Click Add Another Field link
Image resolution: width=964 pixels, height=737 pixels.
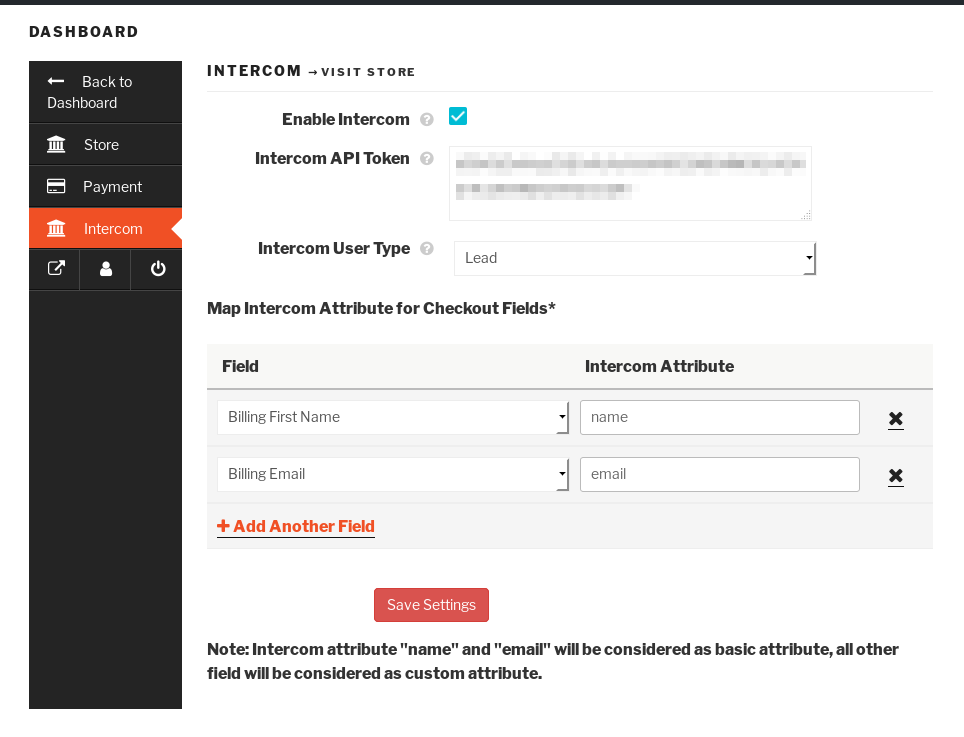[x=296, y=527]
